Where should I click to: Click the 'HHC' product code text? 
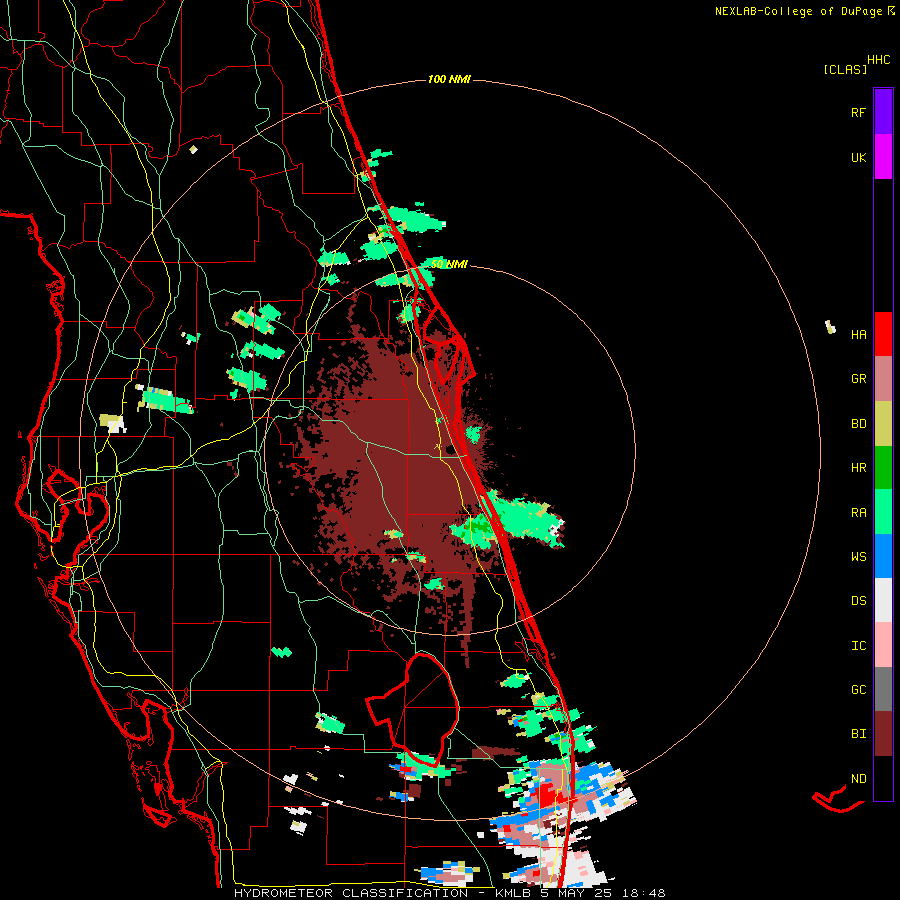[878, 60]
